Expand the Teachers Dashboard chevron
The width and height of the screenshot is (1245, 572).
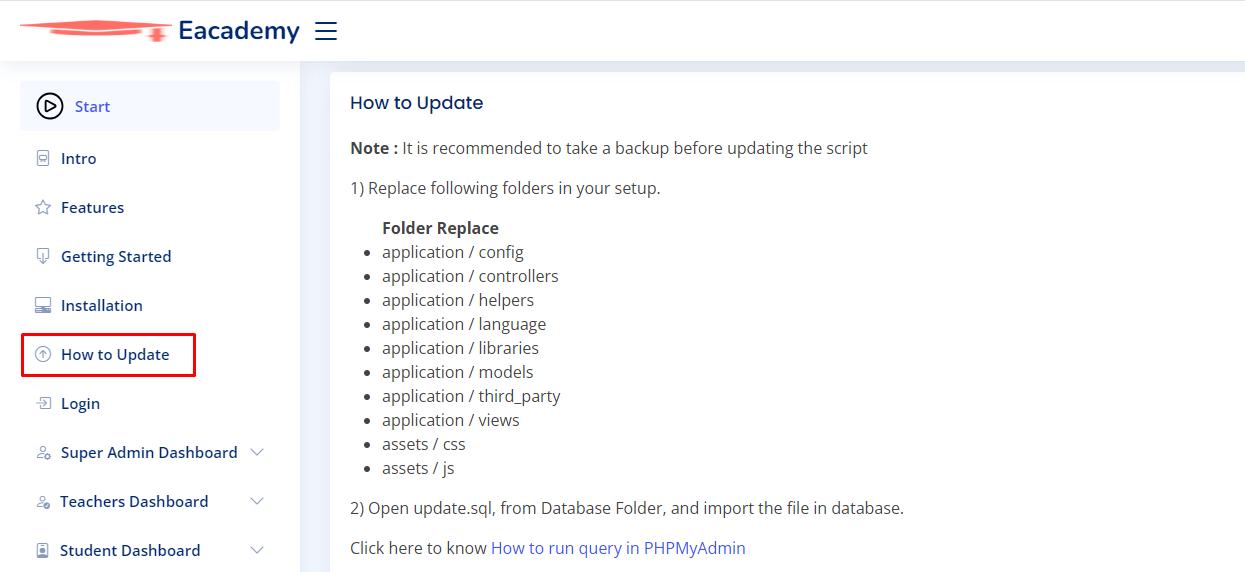(257, 501)
